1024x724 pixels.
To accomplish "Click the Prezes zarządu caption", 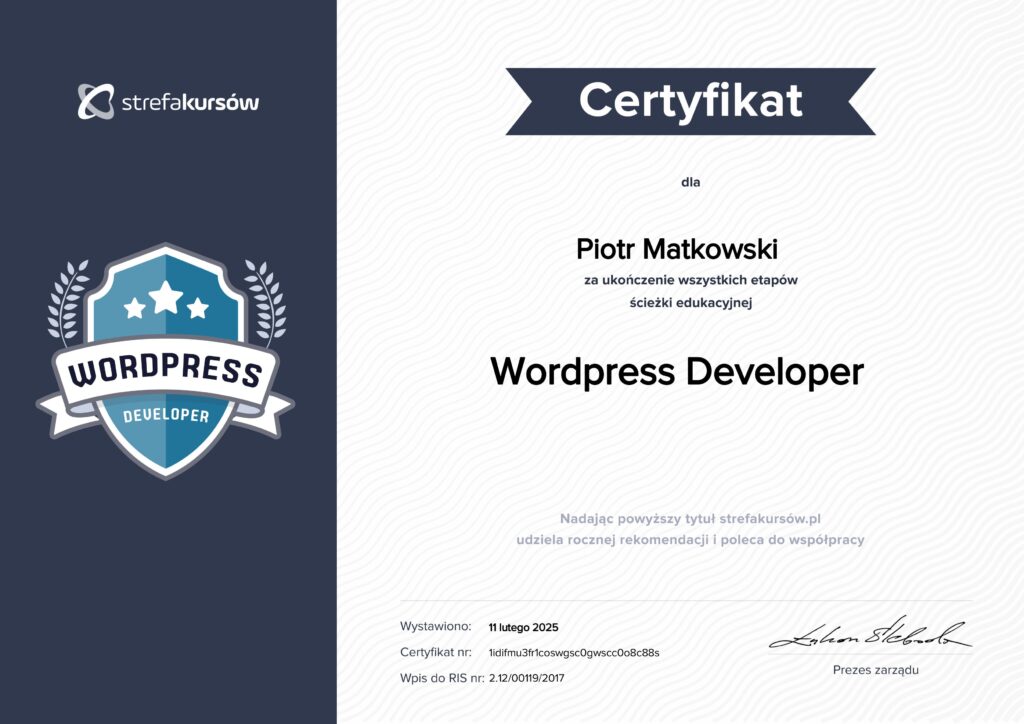I will [x=875, y=670].
